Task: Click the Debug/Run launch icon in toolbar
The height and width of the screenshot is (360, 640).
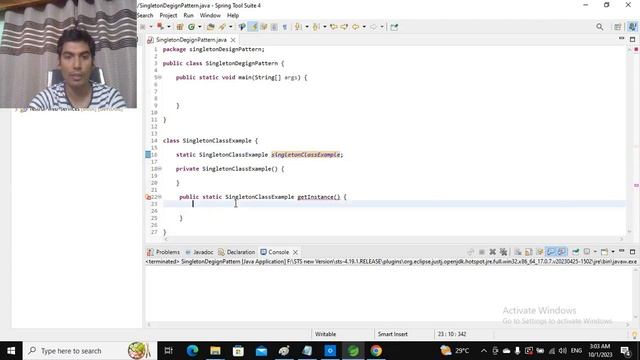Action: 160,27
